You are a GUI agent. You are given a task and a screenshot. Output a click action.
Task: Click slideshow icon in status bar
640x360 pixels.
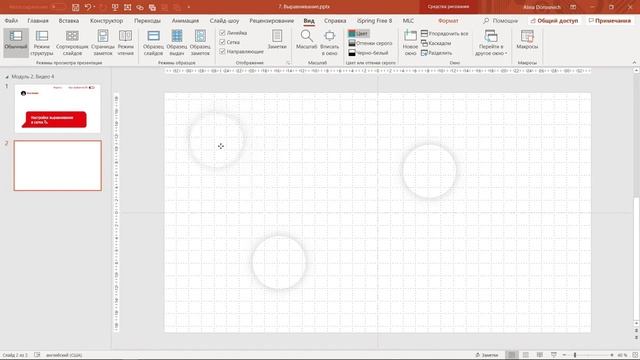tap(553, 355)
